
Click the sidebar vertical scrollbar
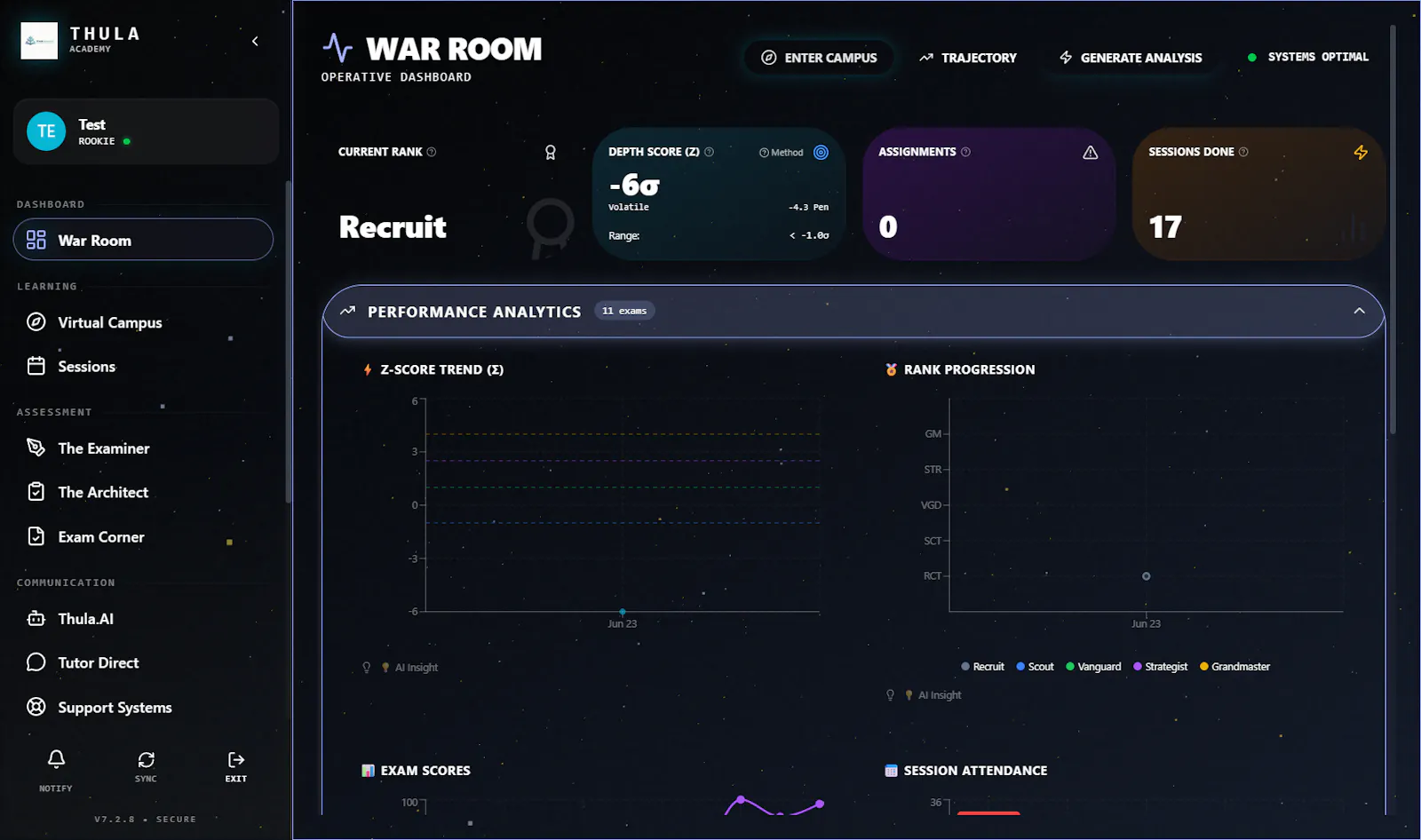pos(288,342)
